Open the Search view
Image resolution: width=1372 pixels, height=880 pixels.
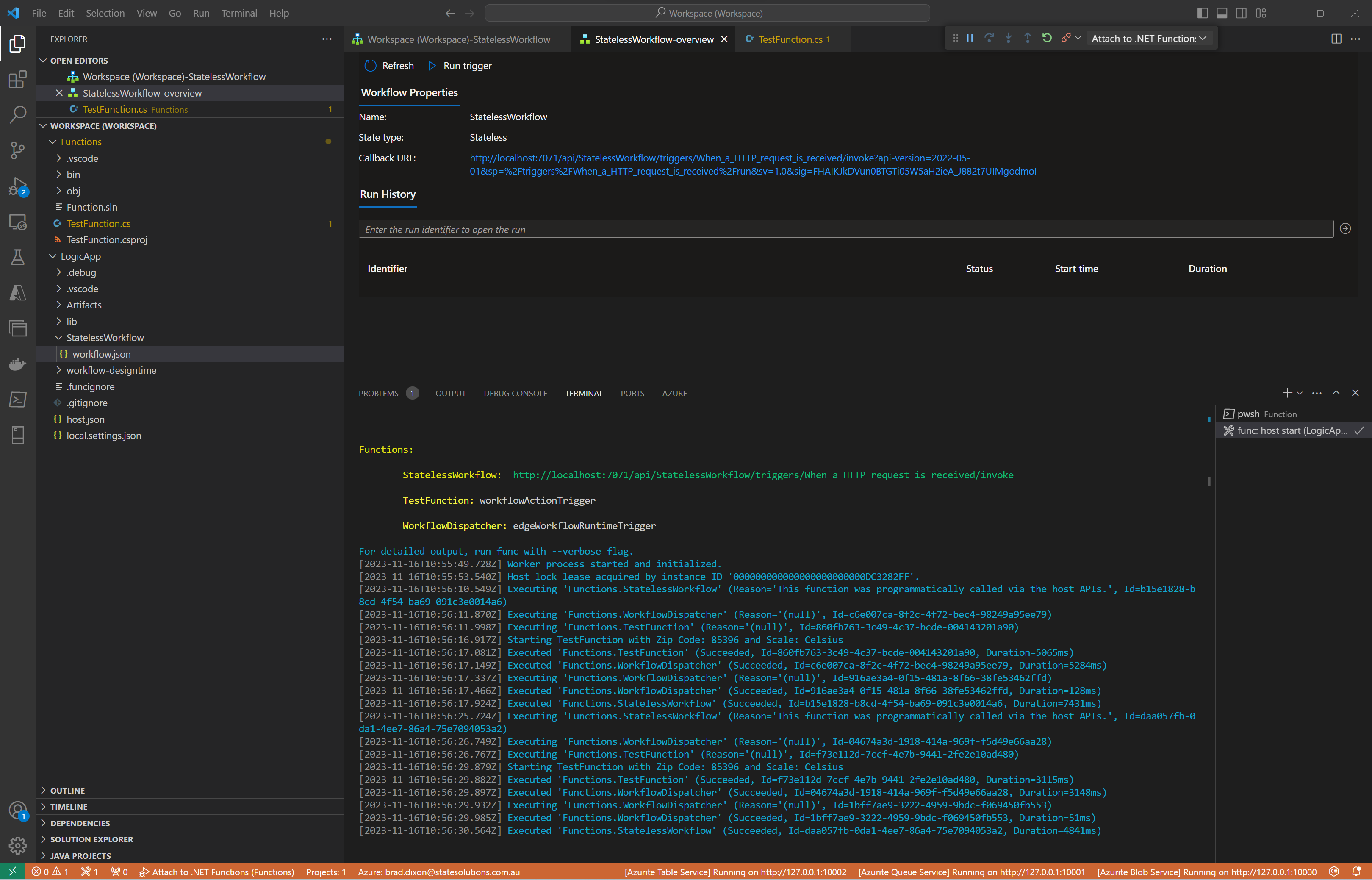click(17, 114)
